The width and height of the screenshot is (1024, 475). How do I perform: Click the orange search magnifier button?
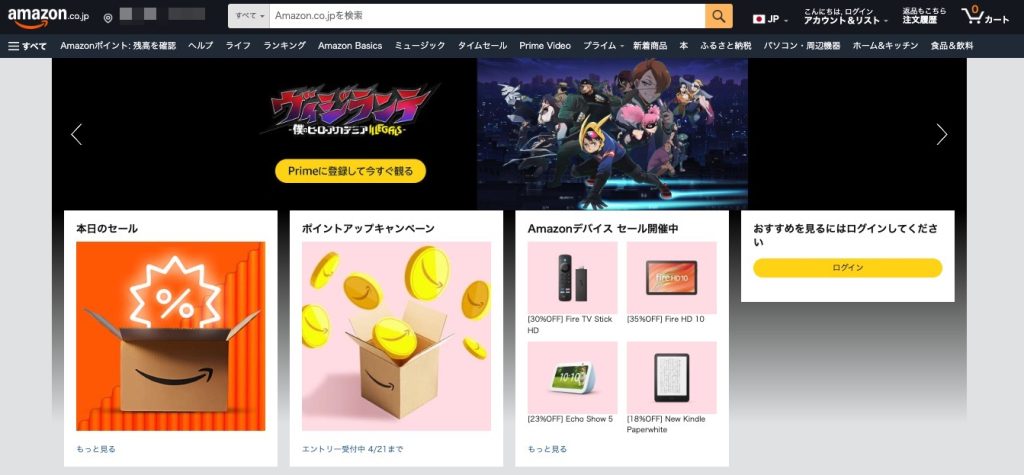click(x=718, y=16)
